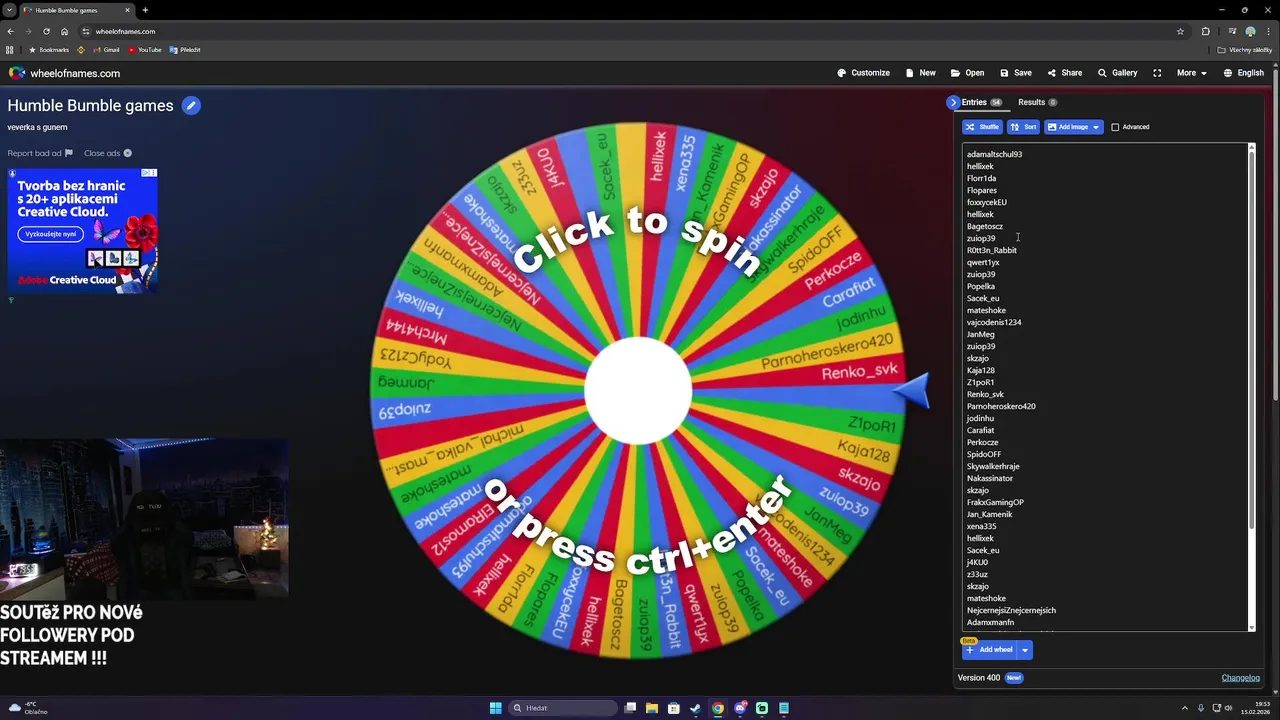The height and width of the screenshot is (720, 1280).
Task: Open the English language selector
Action: pos(1243,73)
